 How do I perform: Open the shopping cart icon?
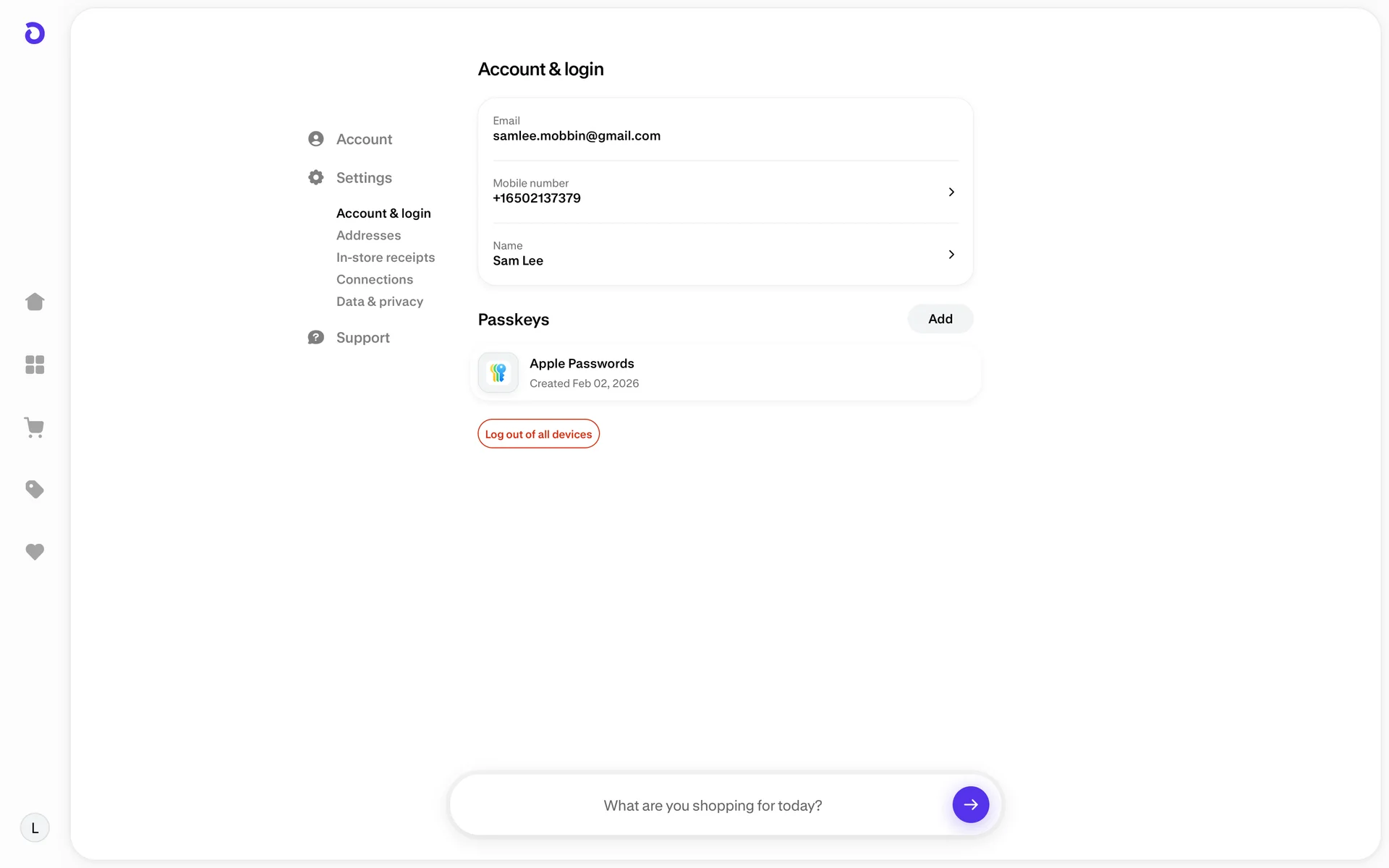point(35,427)
